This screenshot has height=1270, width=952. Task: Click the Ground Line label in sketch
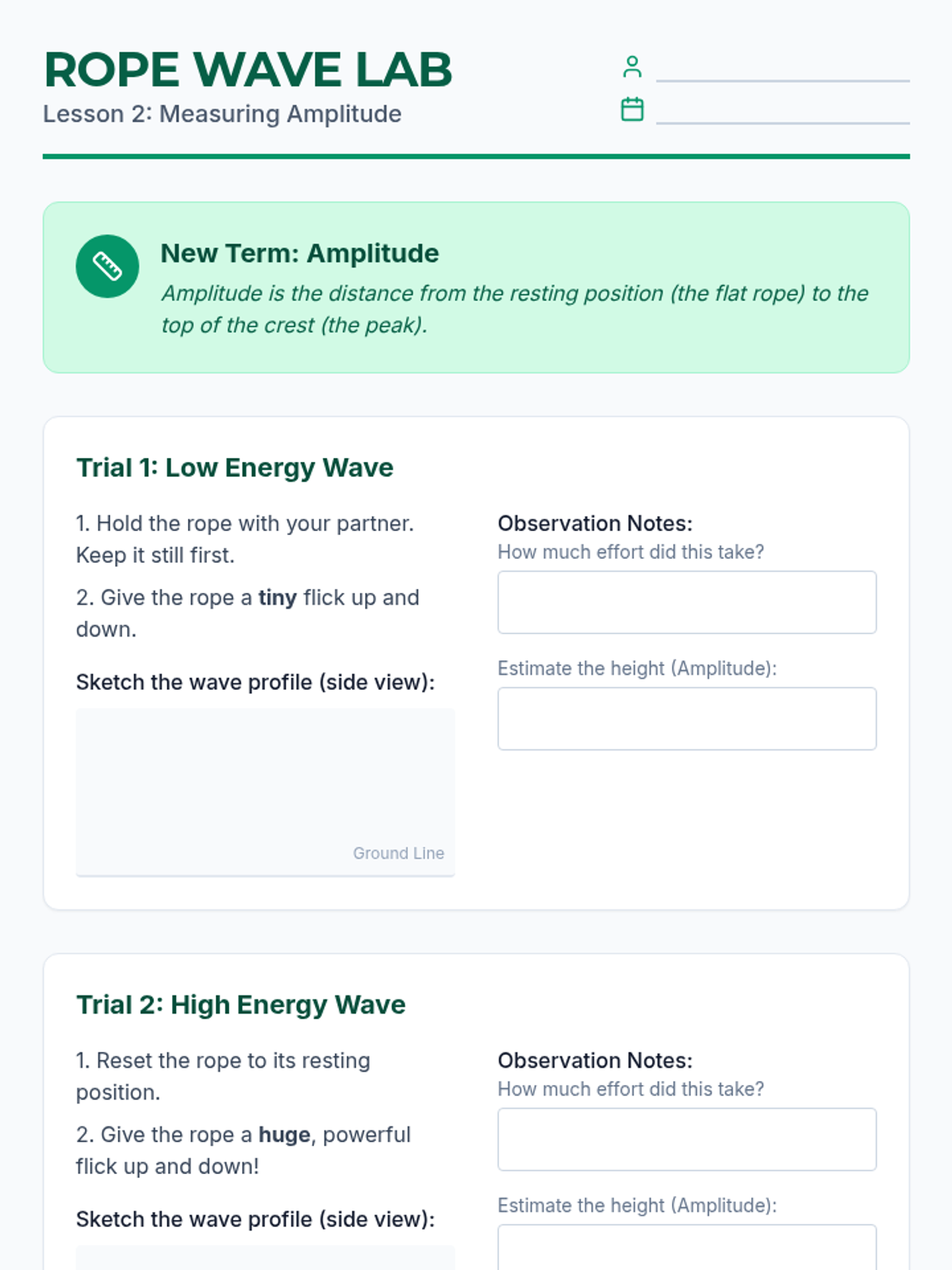click(398, 853)
